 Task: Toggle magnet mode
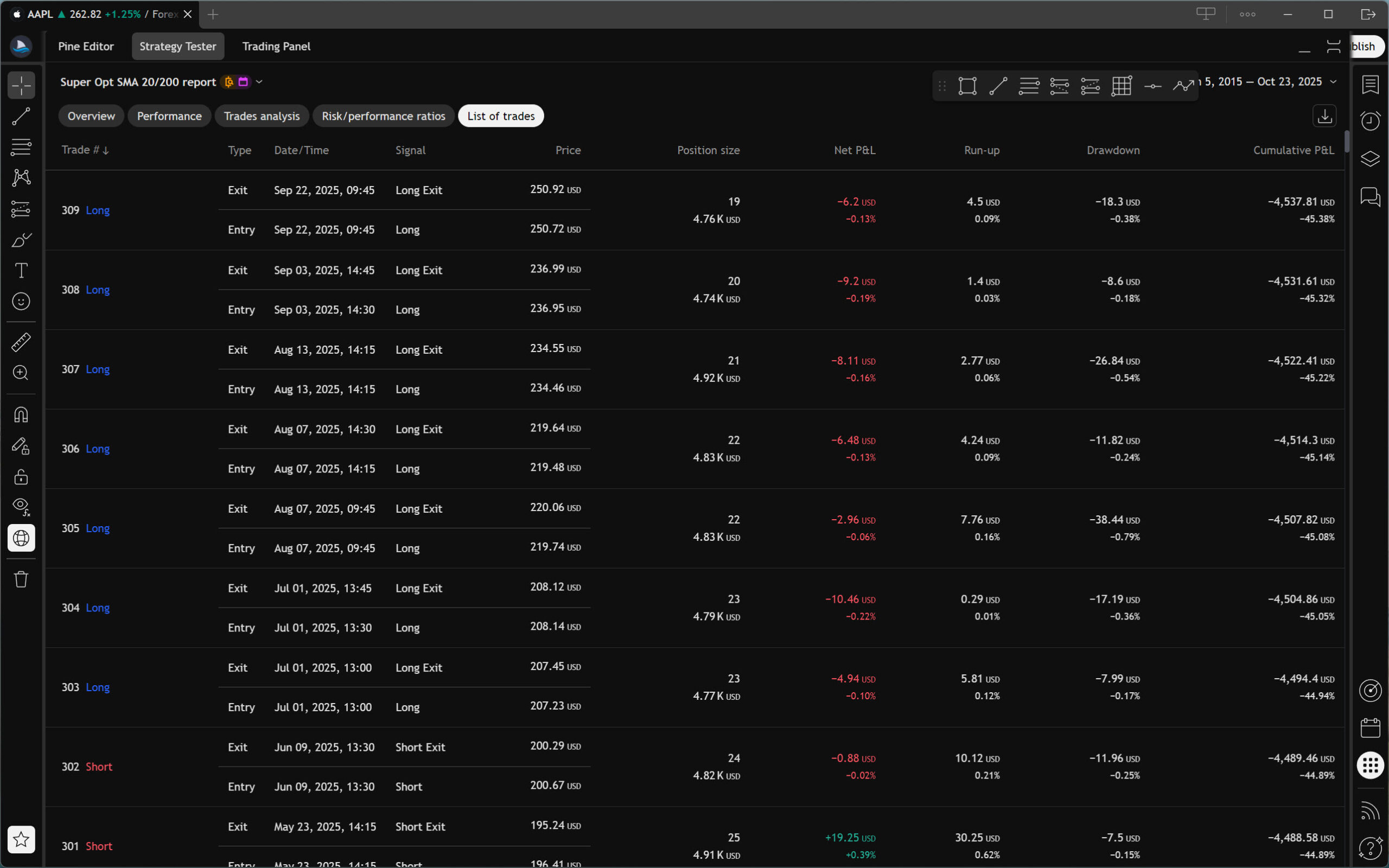click(x=21, y=414)
